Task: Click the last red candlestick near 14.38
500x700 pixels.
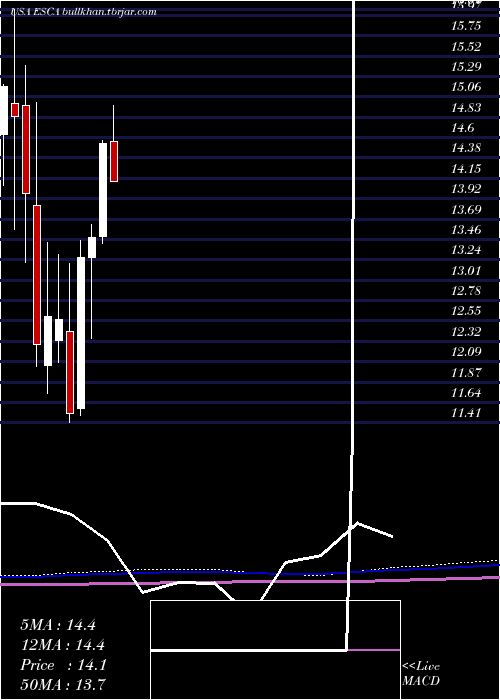Action: [114, 161]
